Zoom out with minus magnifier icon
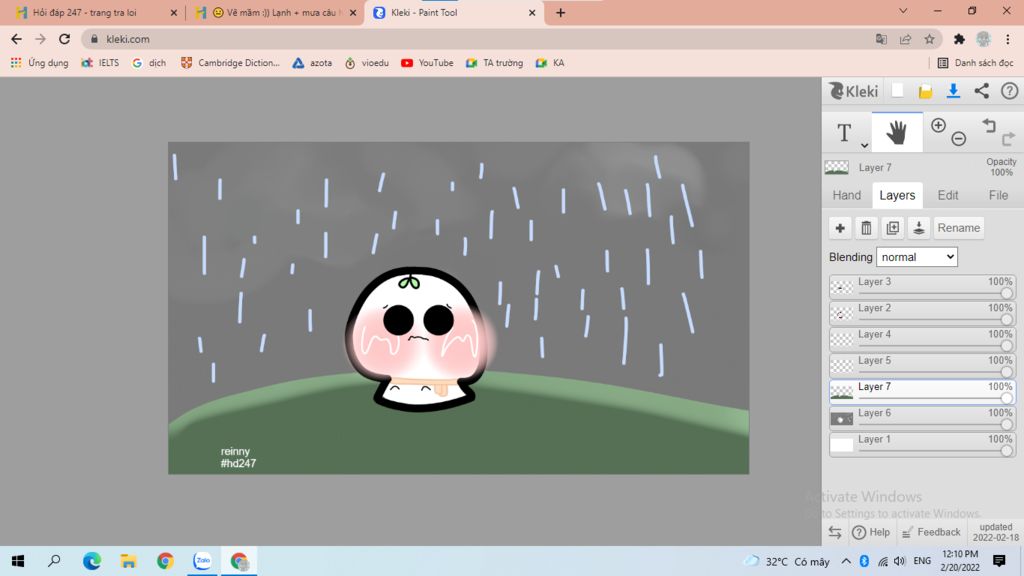The image size is (1024, 576). tap(958, 138)
